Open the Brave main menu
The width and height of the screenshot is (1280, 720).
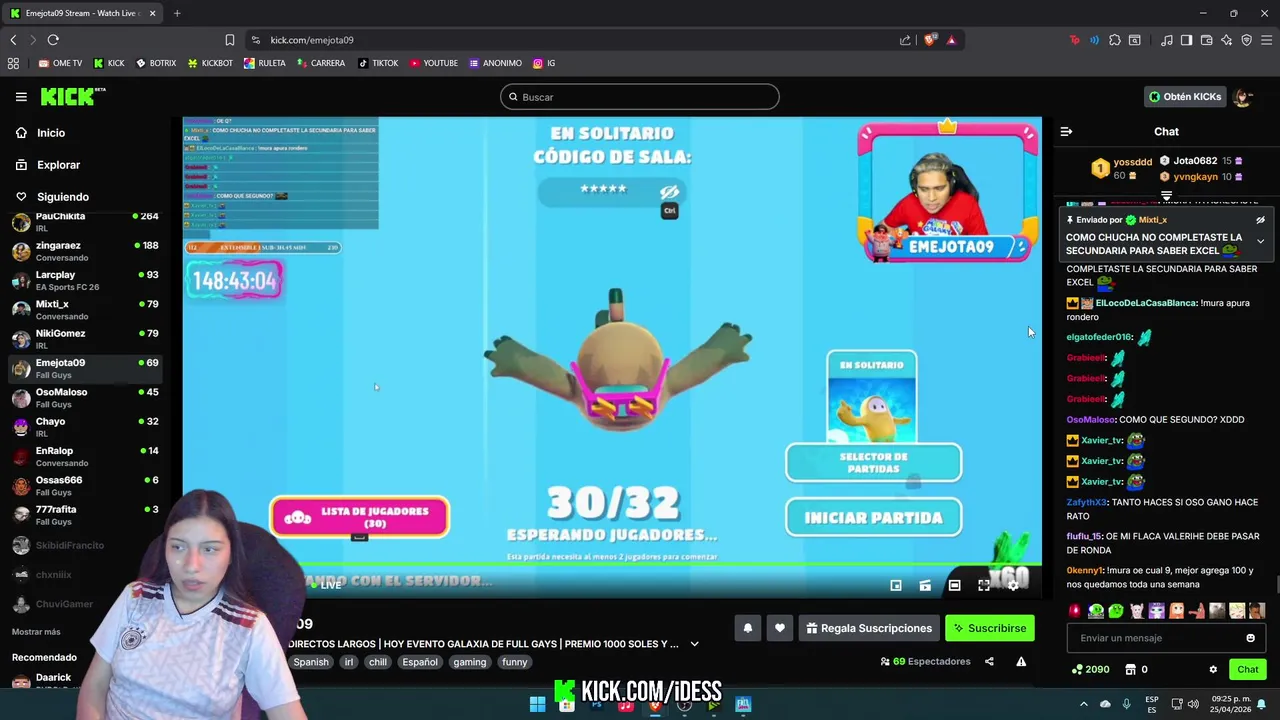1267,40
